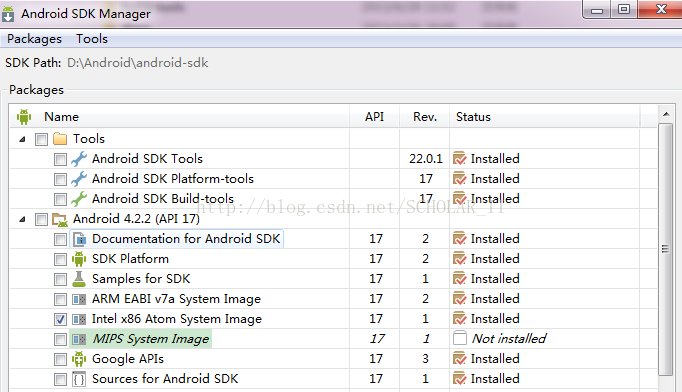Click the vertical scrollbar thumb

pos(665,249)
